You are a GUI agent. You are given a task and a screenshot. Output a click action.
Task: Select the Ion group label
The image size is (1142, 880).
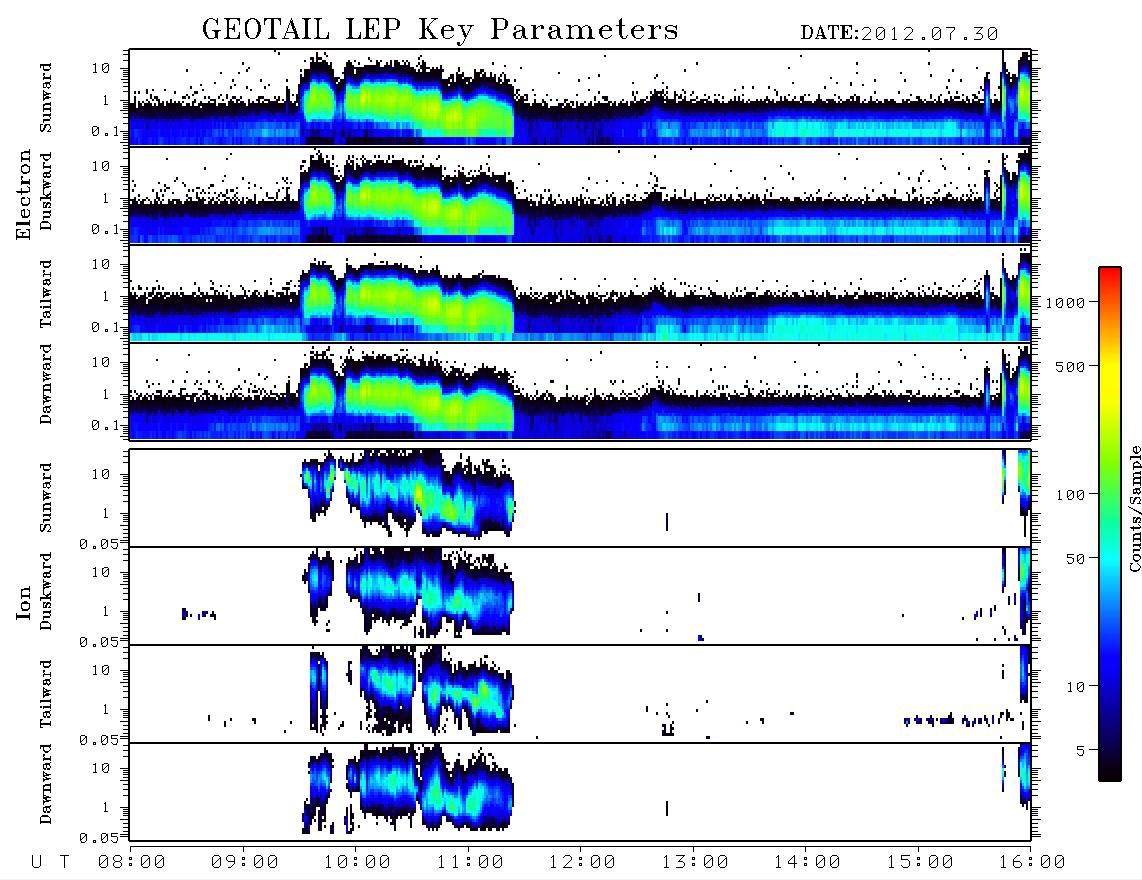tap(23, 602)
